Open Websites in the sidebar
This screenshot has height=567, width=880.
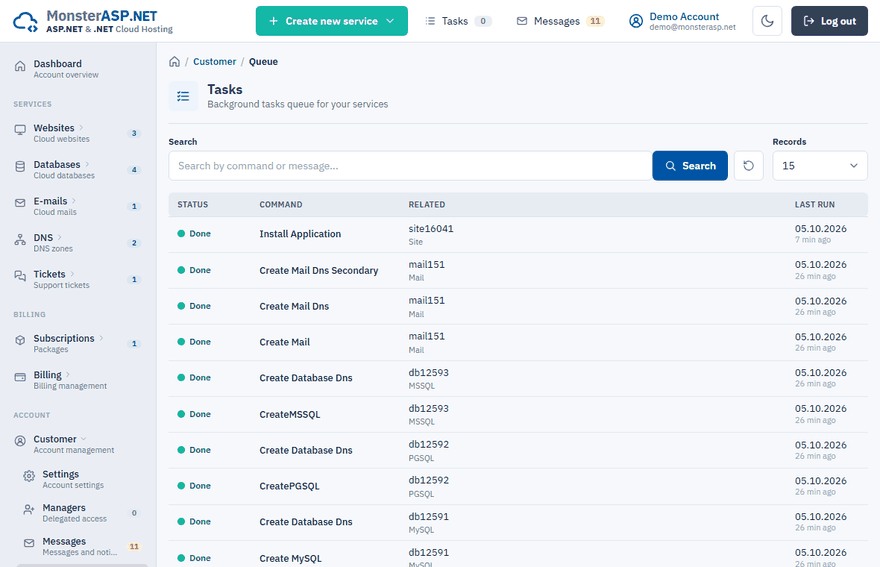77,133
